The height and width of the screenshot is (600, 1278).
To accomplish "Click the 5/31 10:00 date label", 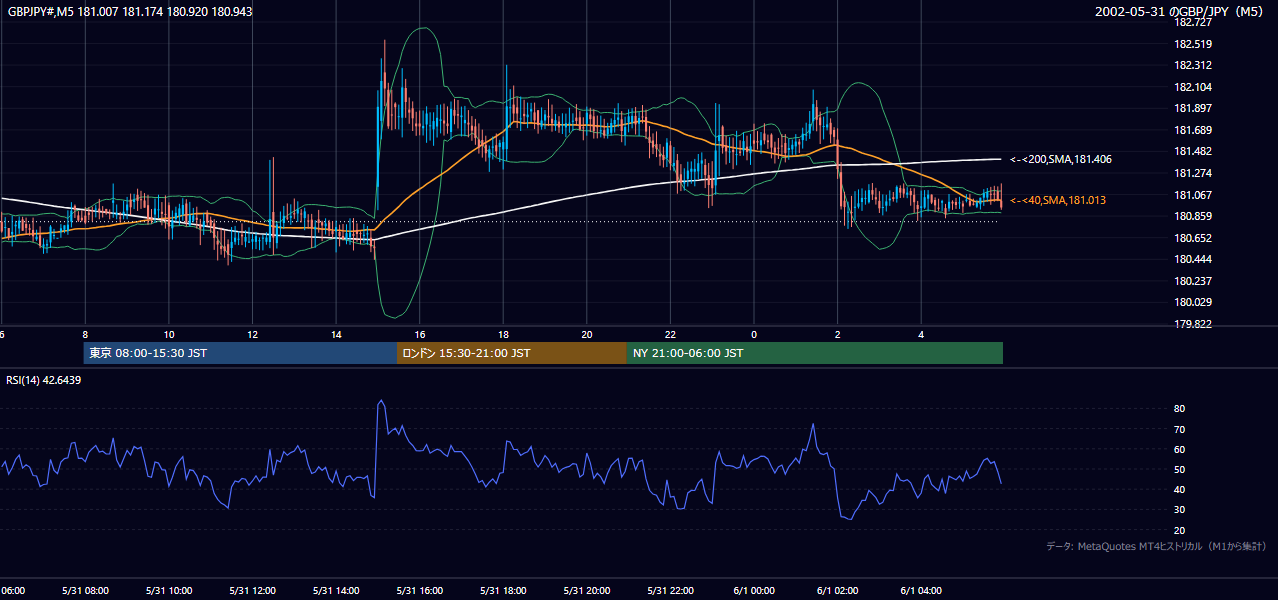I will [x=169, y=591].
